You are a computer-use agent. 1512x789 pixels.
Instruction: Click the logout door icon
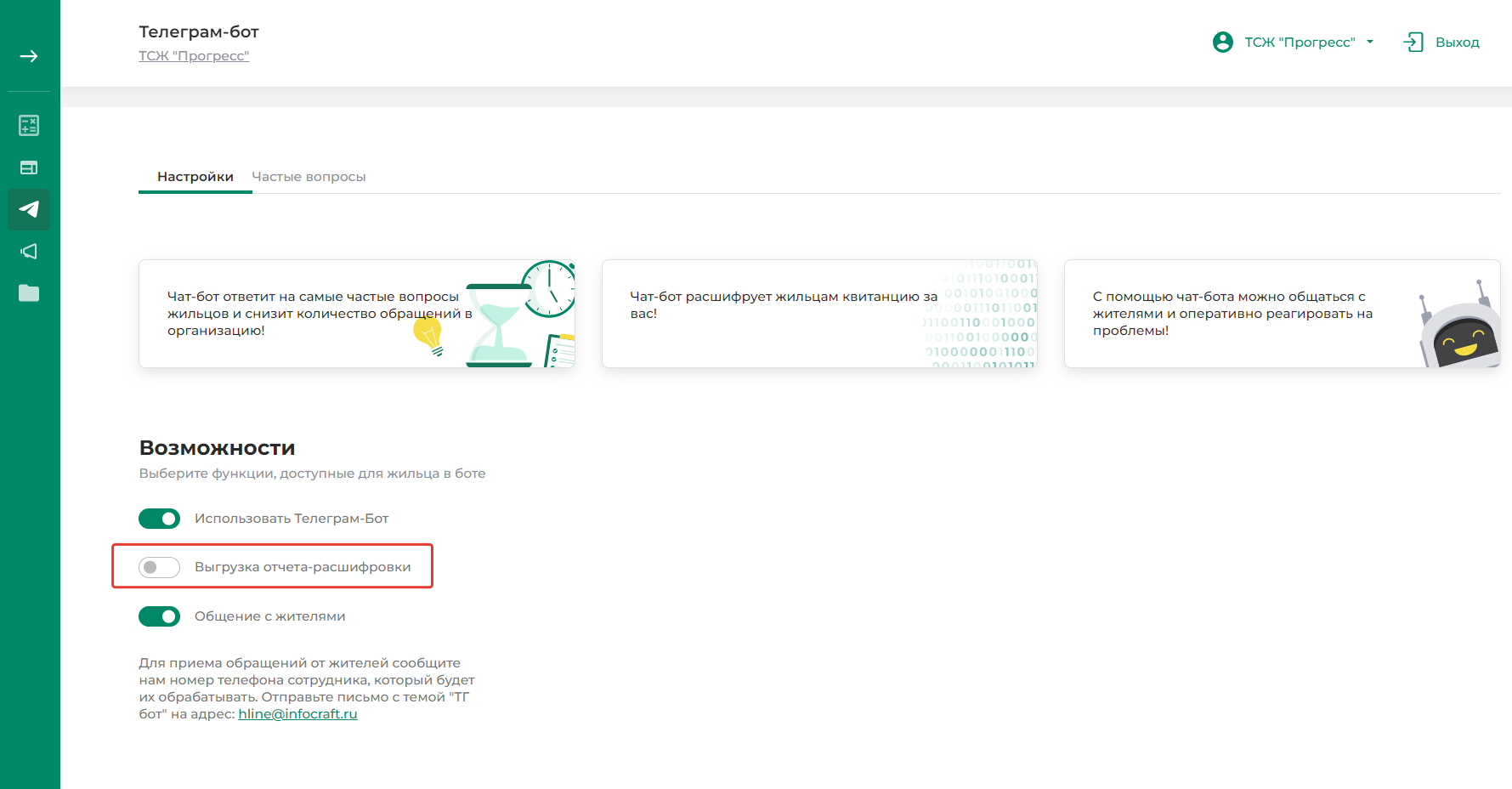tap(1413, 42)
